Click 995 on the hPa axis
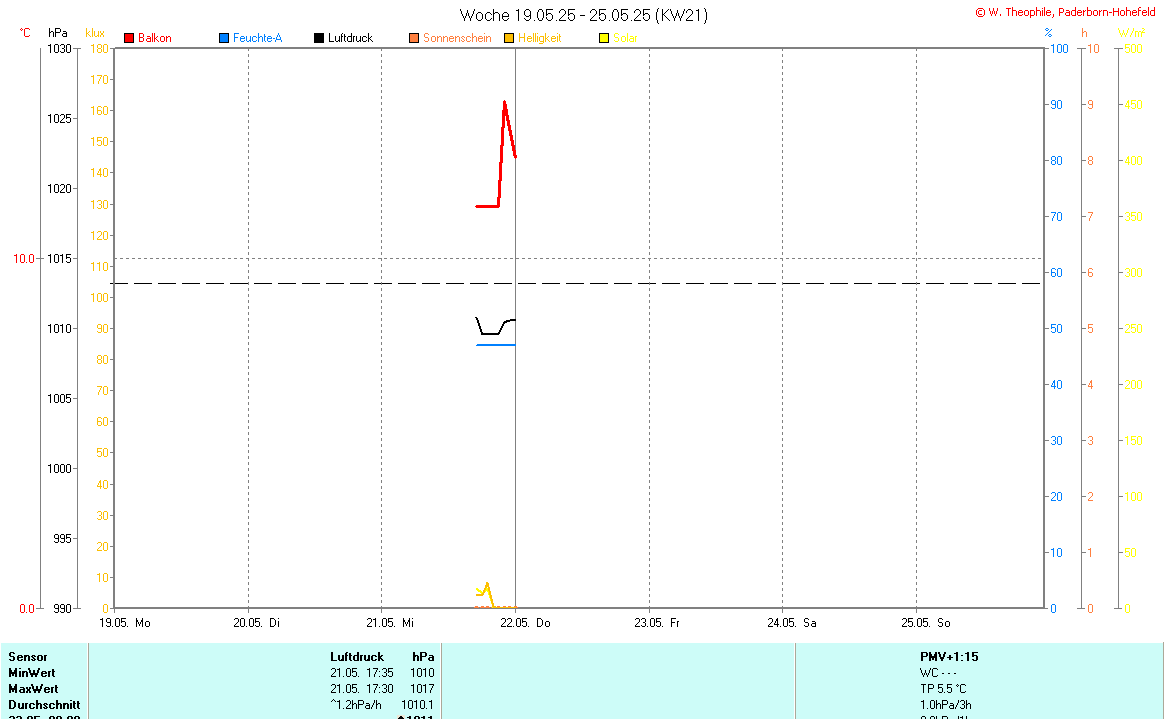This screenshot has width=1164, height=719. [x=62, y=539]
